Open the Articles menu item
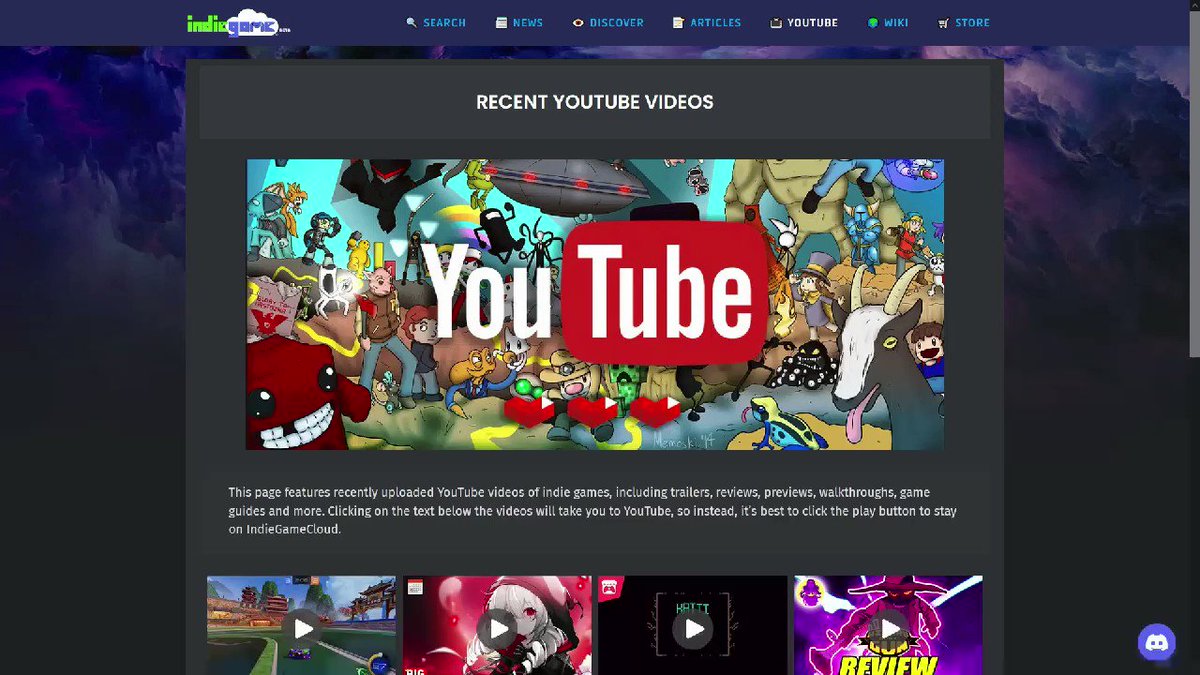The width and height of the screenshot is (1200, 675). pos(707,22)
